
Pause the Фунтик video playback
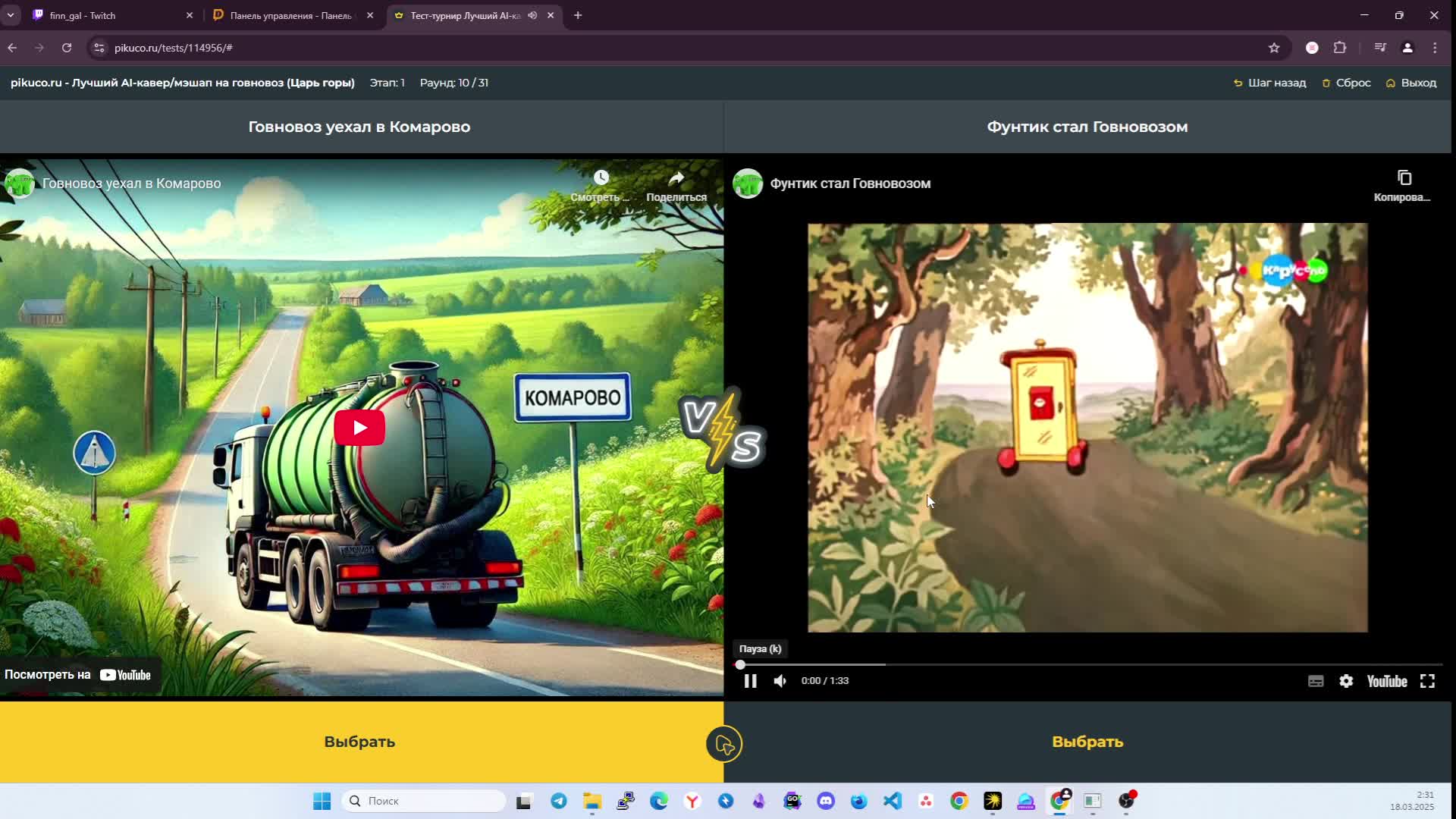[x=750, y=681]
